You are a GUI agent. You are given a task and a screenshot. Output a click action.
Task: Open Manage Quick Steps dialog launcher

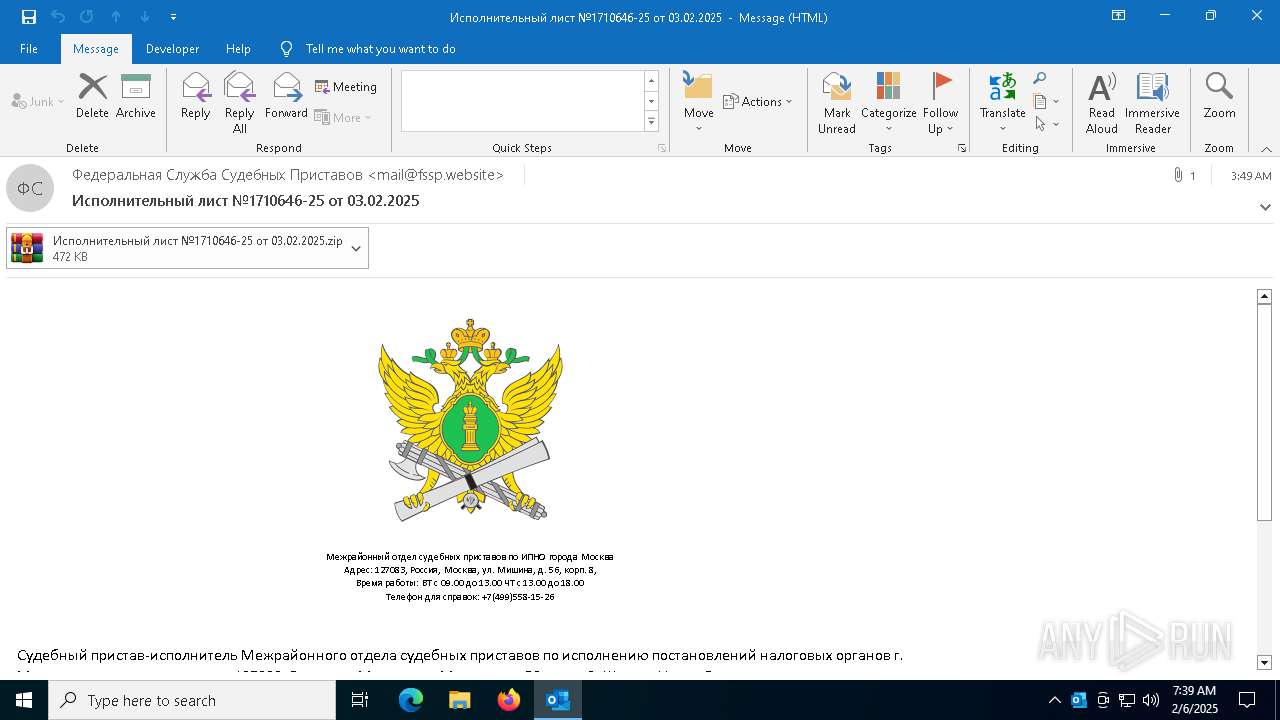662,148
